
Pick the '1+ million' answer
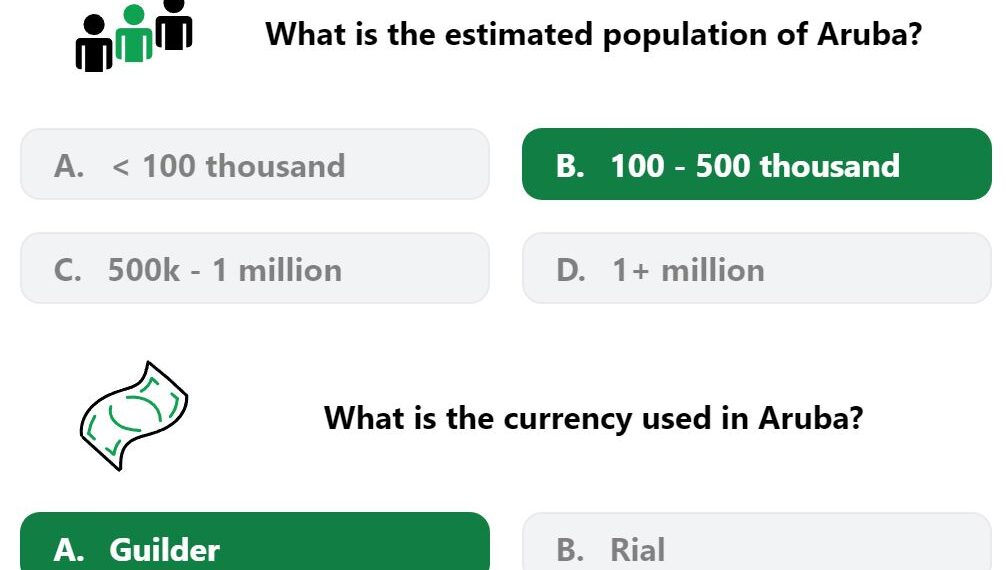pyautogui.click(x=757, y=268)
